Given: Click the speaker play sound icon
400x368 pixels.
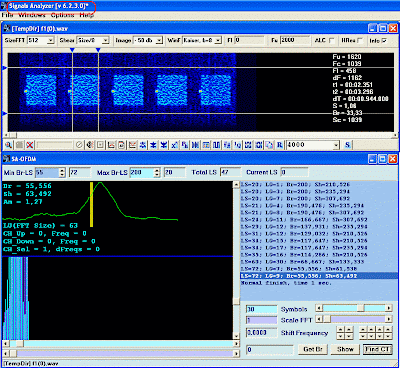Looking at the screenshot, I should (89, 145).
